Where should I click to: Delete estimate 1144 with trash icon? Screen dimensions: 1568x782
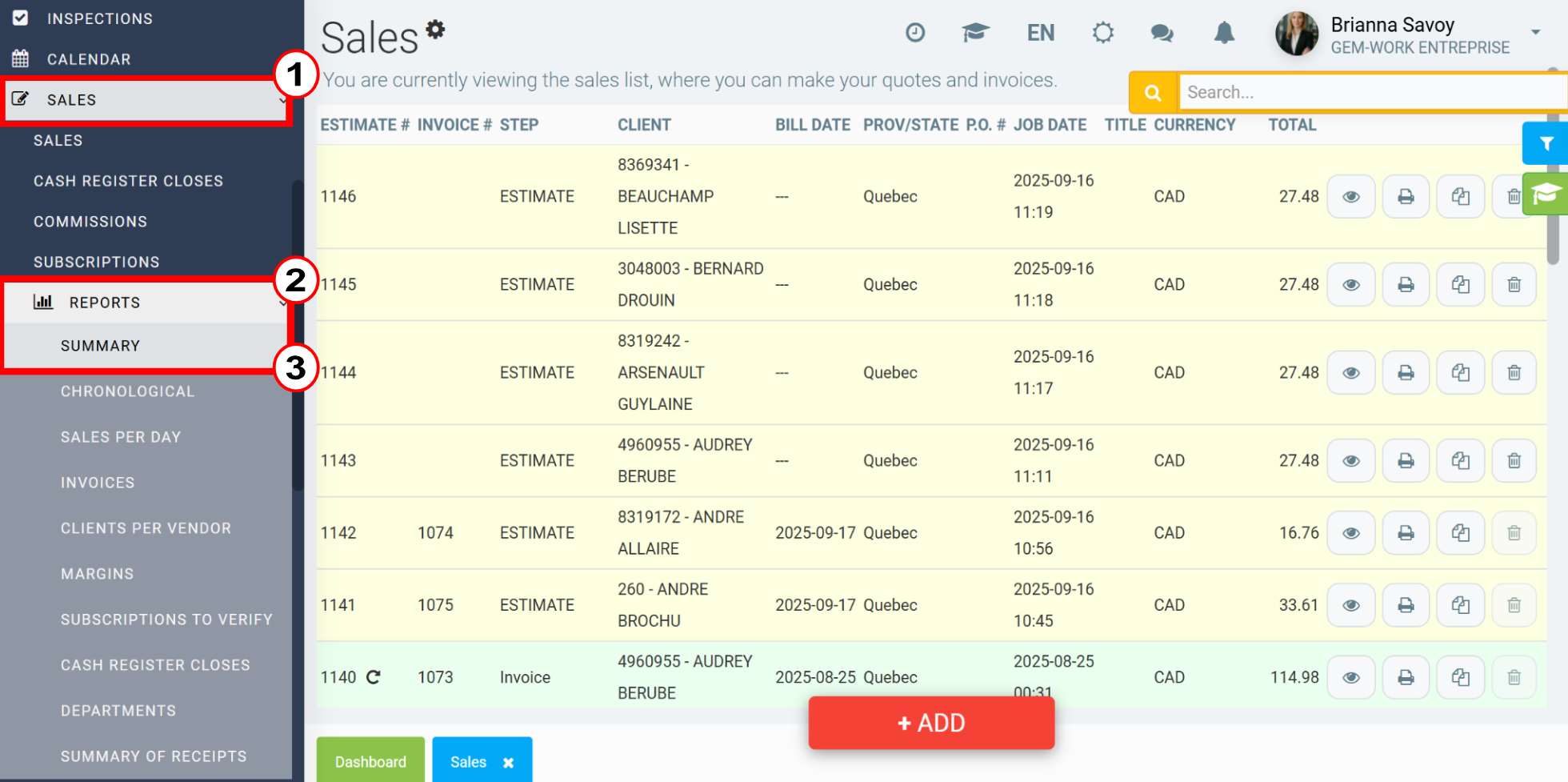(x=1514, y=373)
